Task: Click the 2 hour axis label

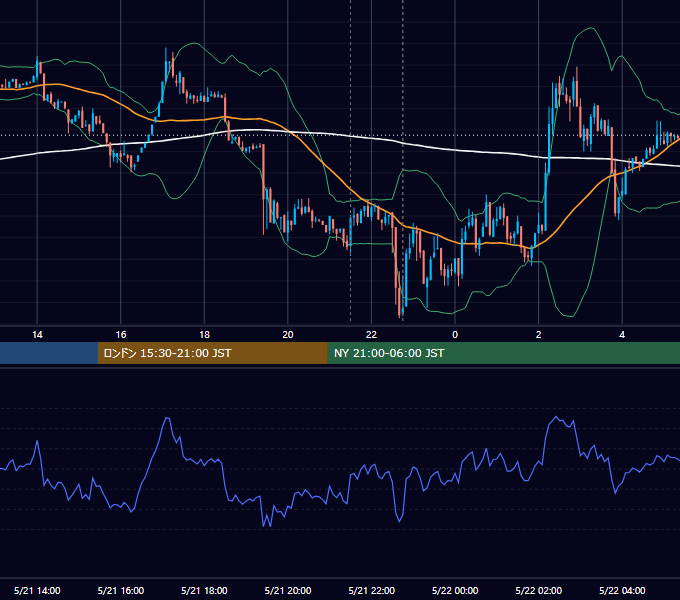Action: 539,335
